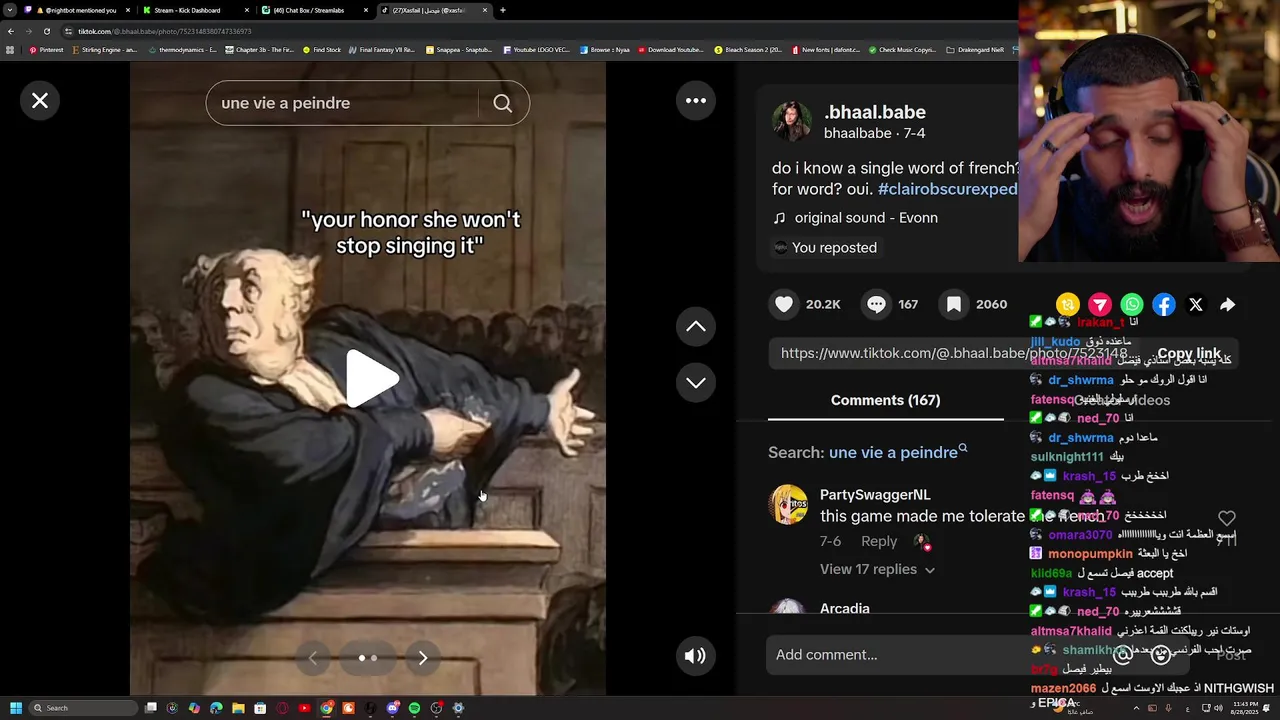Switch to Stream - Kick Dashboard tab

click(x=188, y=10)
